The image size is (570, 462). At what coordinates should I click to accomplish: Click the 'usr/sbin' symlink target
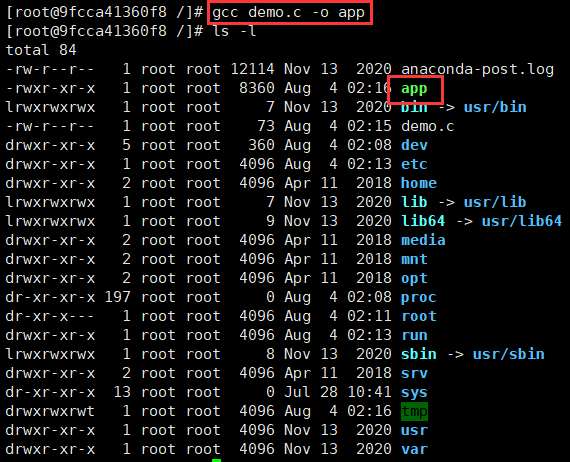click(508, 354)
